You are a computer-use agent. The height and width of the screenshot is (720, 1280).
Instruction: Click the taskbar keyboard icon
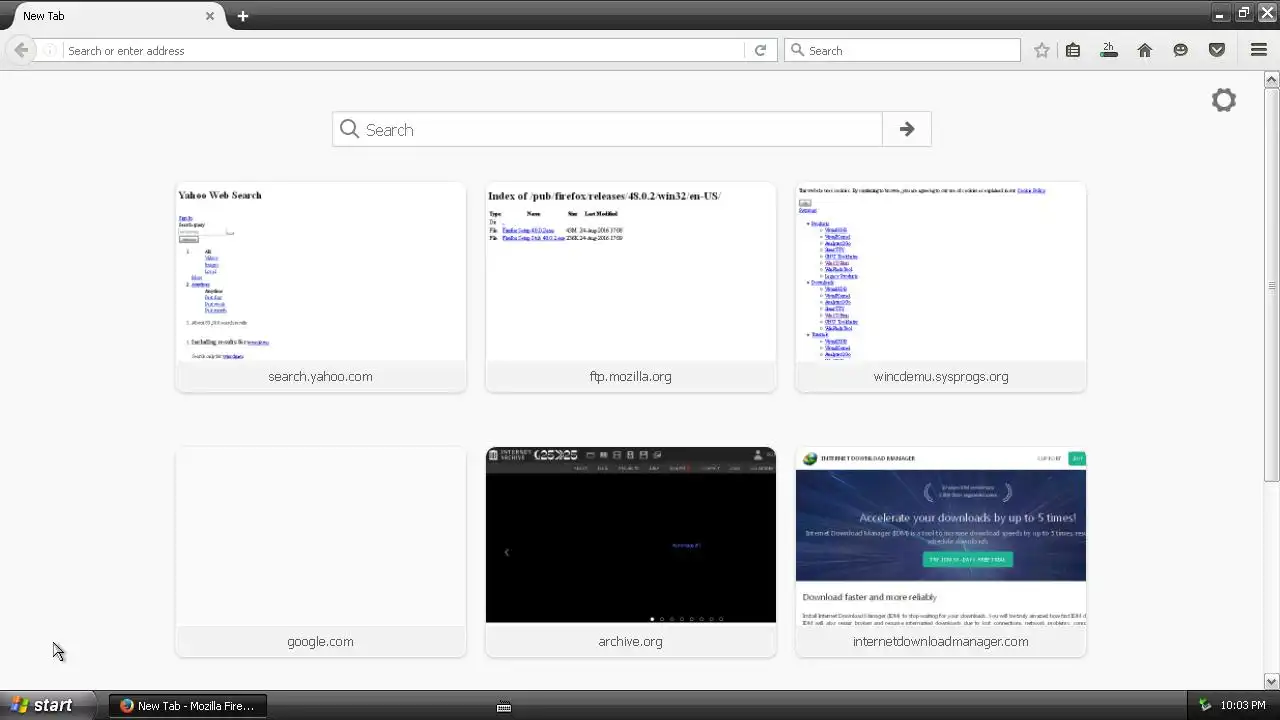[504, 706]
